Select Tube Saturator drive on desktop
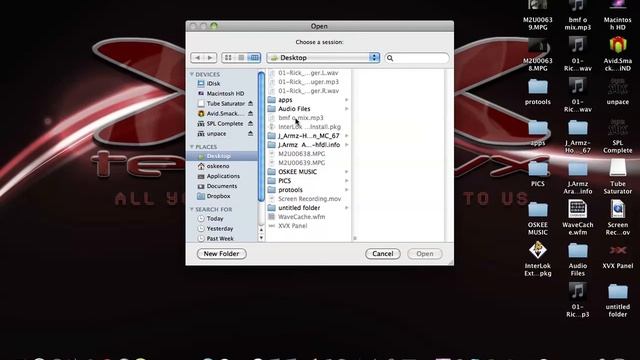This screenshot has width=640, height=360. point(618,176)
